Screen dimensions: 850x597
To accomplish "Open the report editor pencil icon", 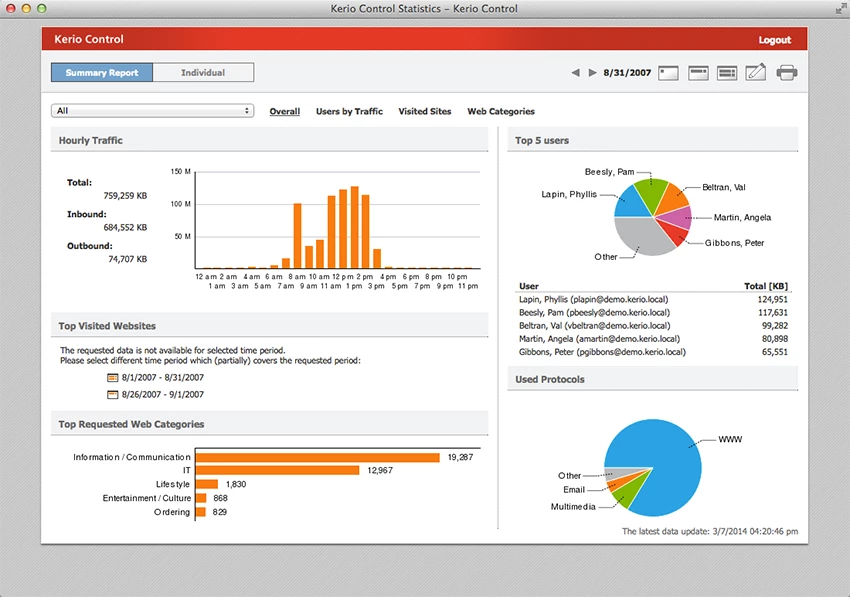I will coord(756,72).
